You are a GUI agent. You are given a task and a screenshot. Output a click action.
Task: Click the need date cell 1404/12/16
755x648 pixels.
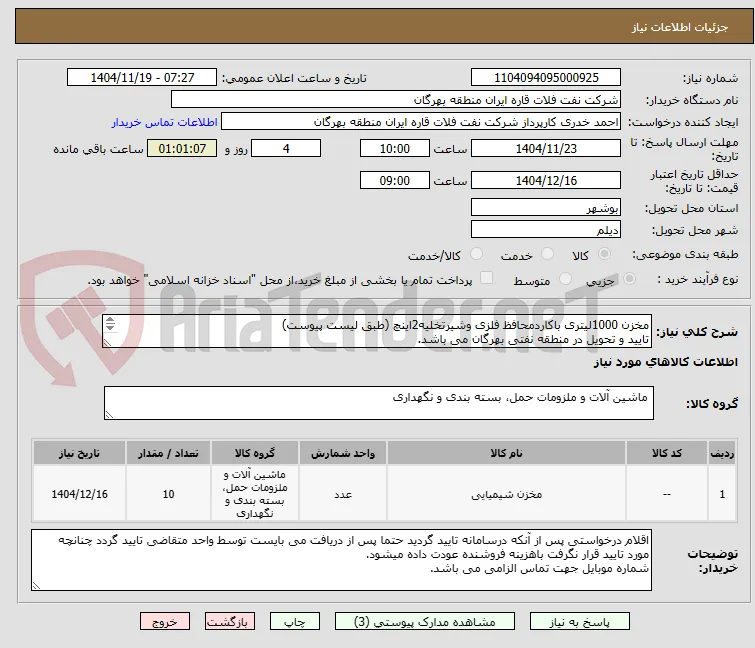tap(79, 494)
